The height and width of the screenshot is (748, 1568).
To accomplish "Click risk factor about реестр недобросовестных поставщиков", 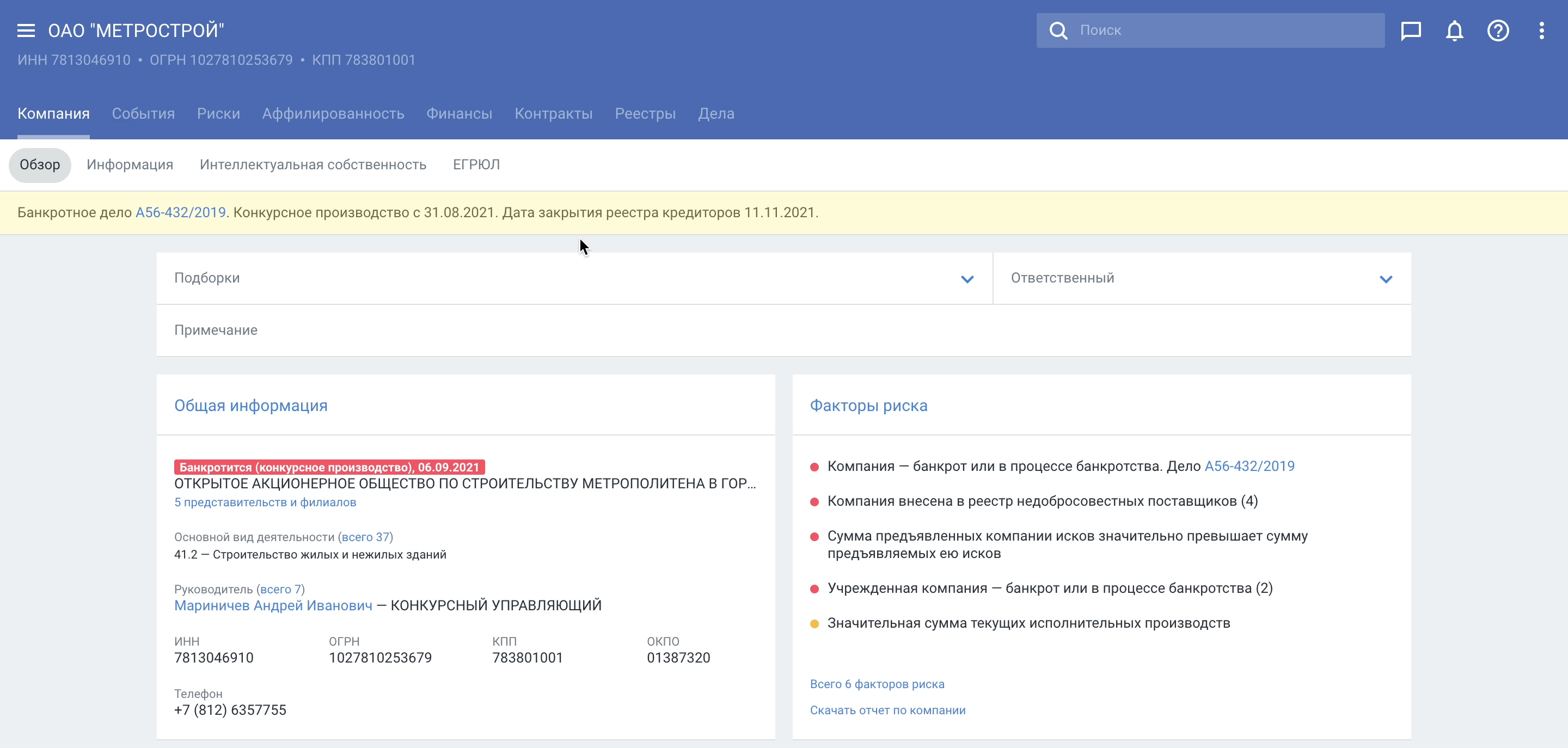I will tap(1042, 501).
